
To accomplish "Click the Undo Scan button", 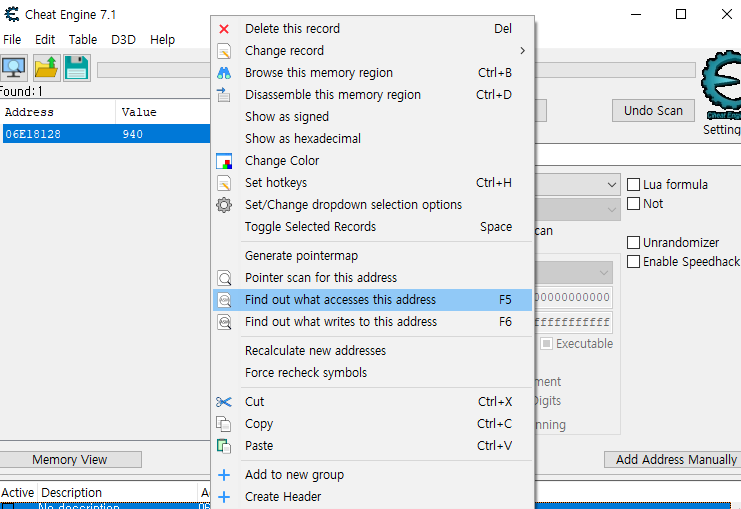I will 653,111.
